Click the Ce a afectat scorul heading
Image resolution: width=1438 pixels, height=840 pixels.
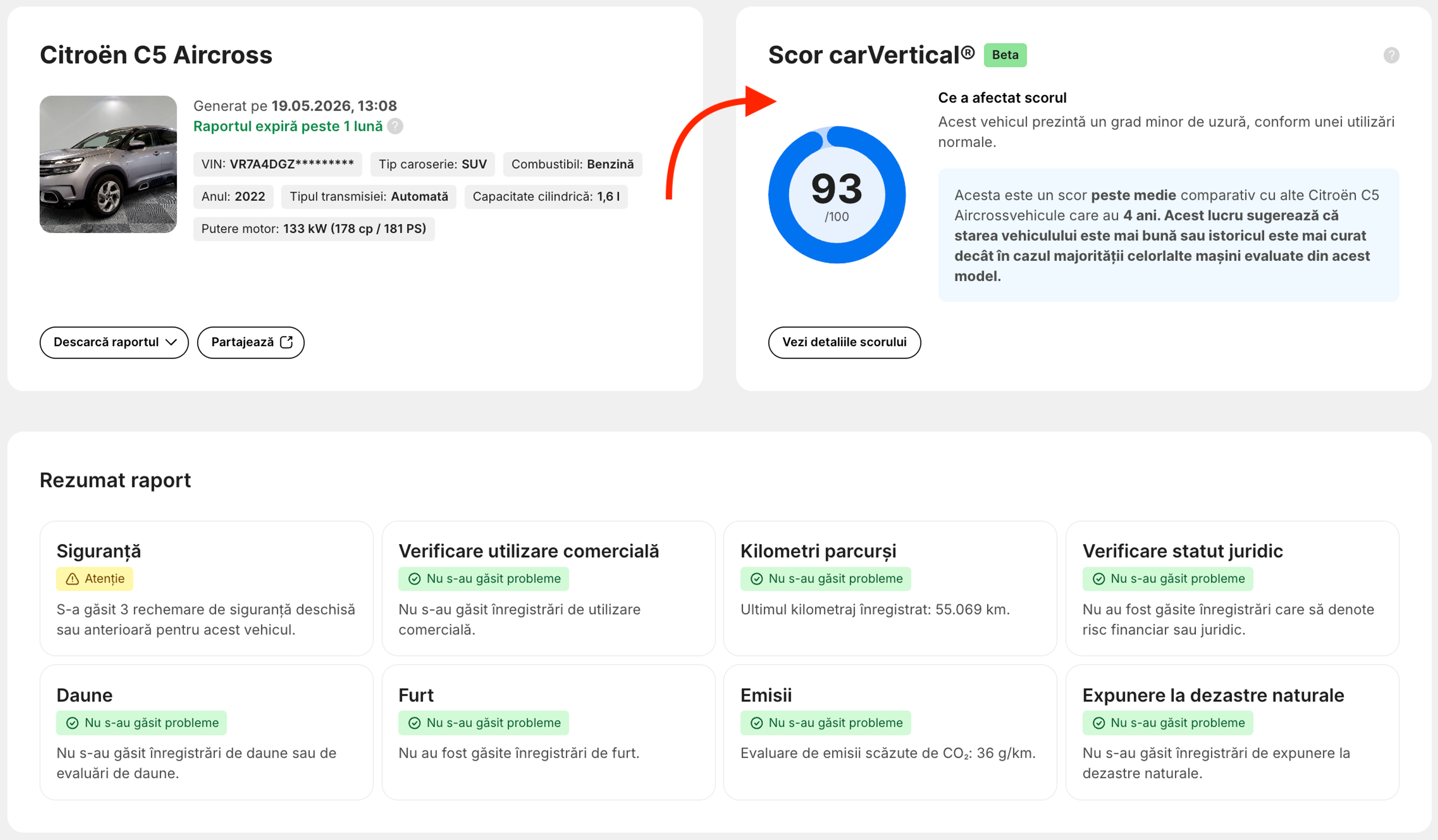coord(1002,98)
